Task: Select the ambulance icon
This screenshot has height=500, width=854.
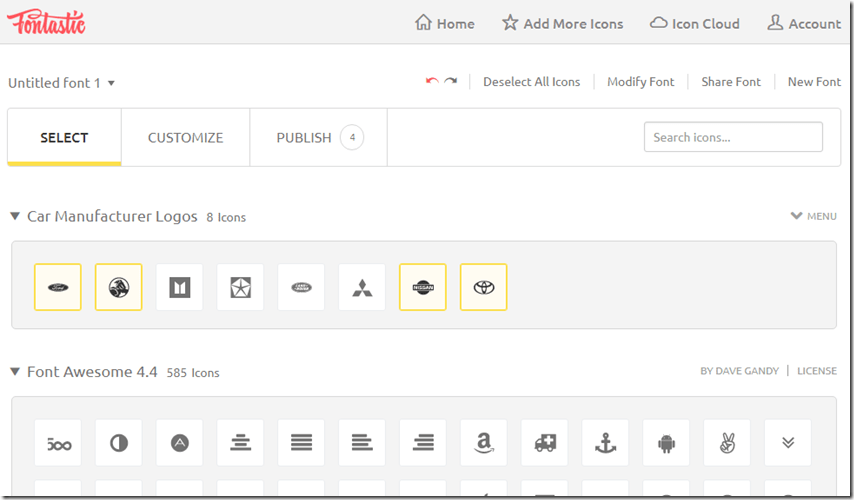Action: pos(545,443)
